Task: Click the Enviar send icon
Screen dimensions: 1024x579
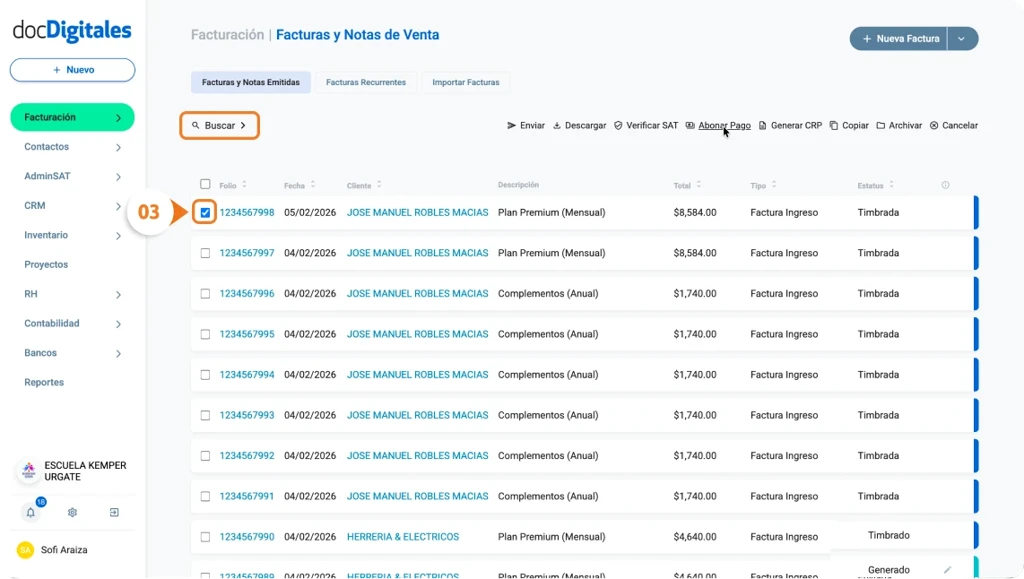Action: pos(512,126)
